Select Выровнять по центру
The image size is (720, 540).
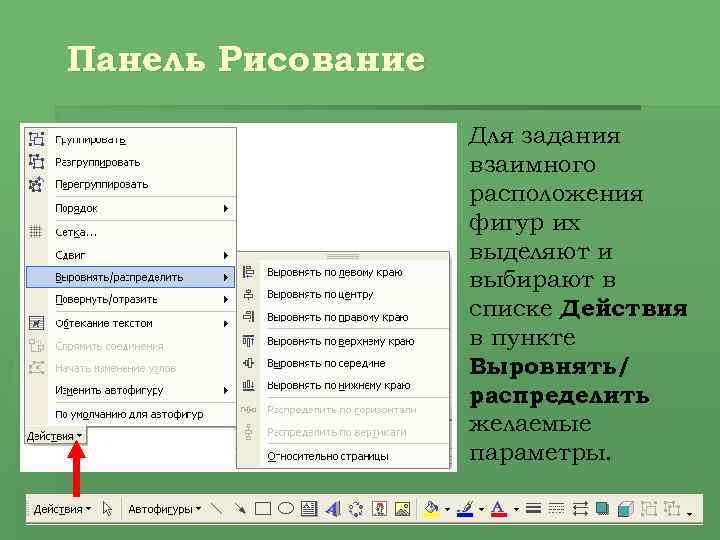343,294
